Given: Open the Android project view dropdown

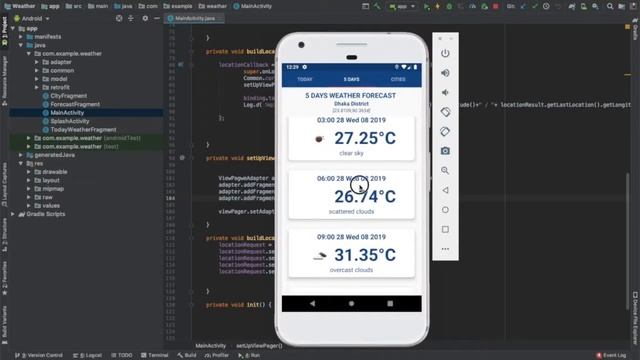Looking at the screenshot, I should (32, 18).
